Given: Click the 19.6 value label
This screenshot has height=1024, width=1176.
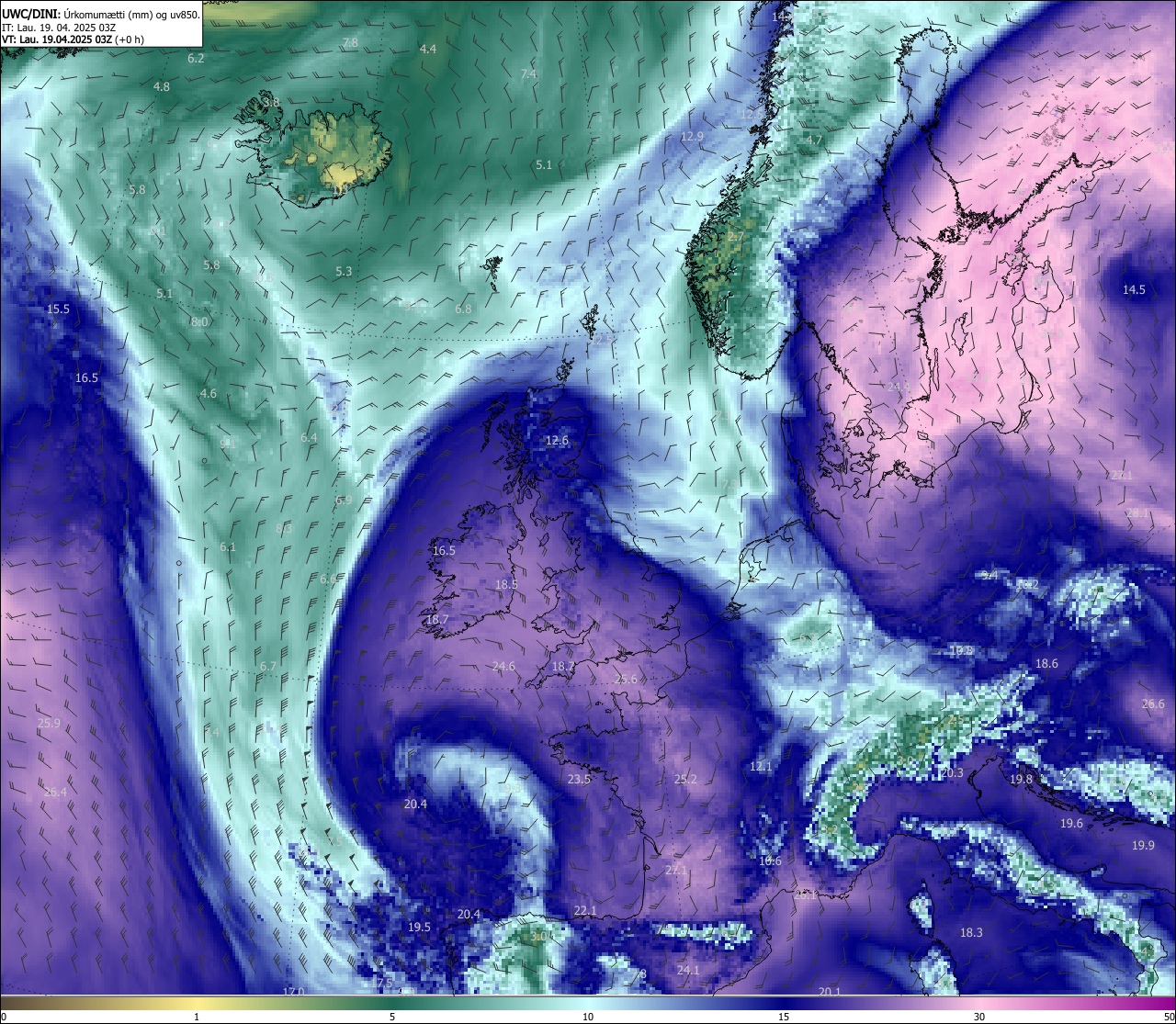Looking at the screenshot, I should coord(1071,824).
